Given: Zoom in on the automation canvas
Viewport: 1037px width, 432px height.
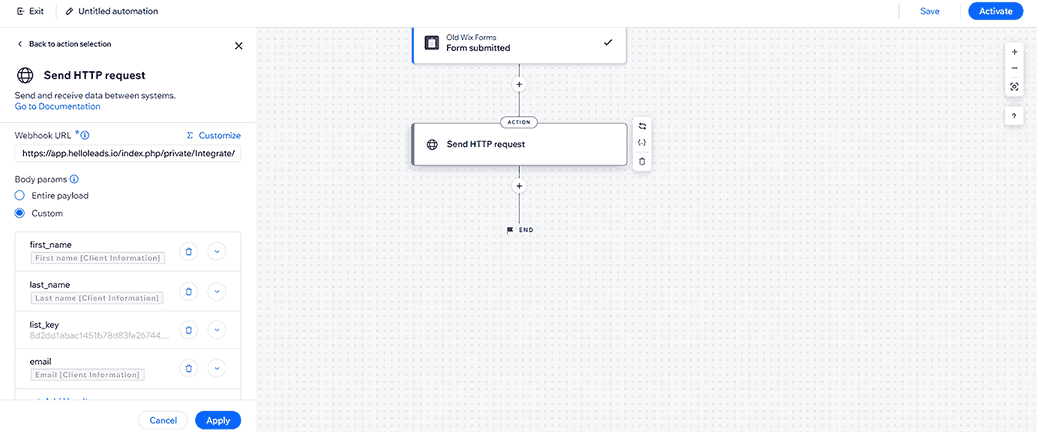Looking at the screenshot, I should tap(1015, 51).
